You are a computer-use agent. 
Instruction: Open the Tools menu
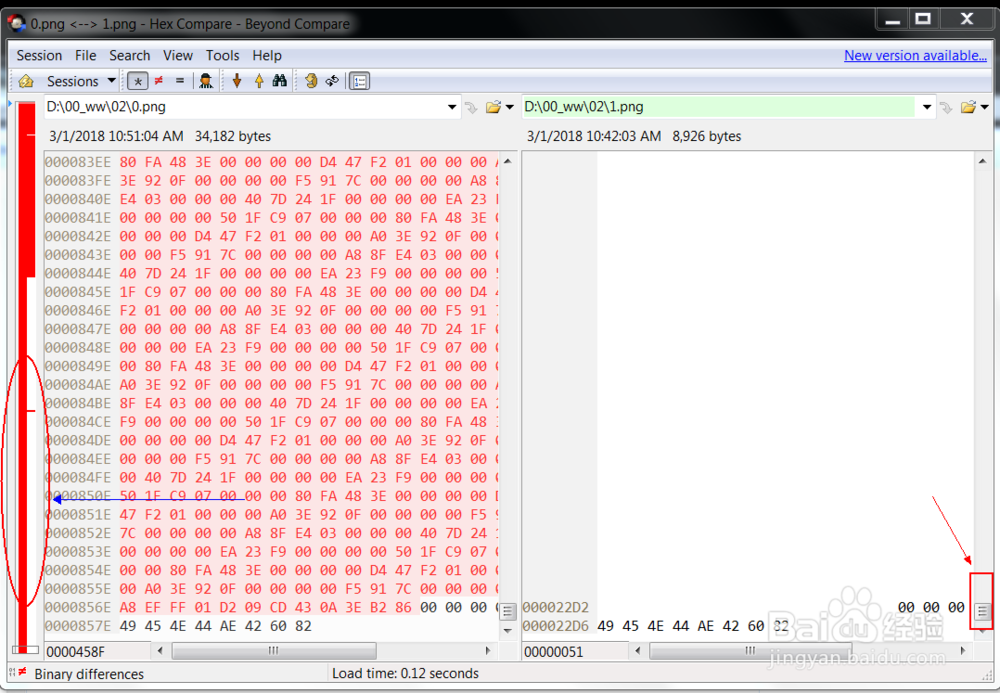pos(223,55)
